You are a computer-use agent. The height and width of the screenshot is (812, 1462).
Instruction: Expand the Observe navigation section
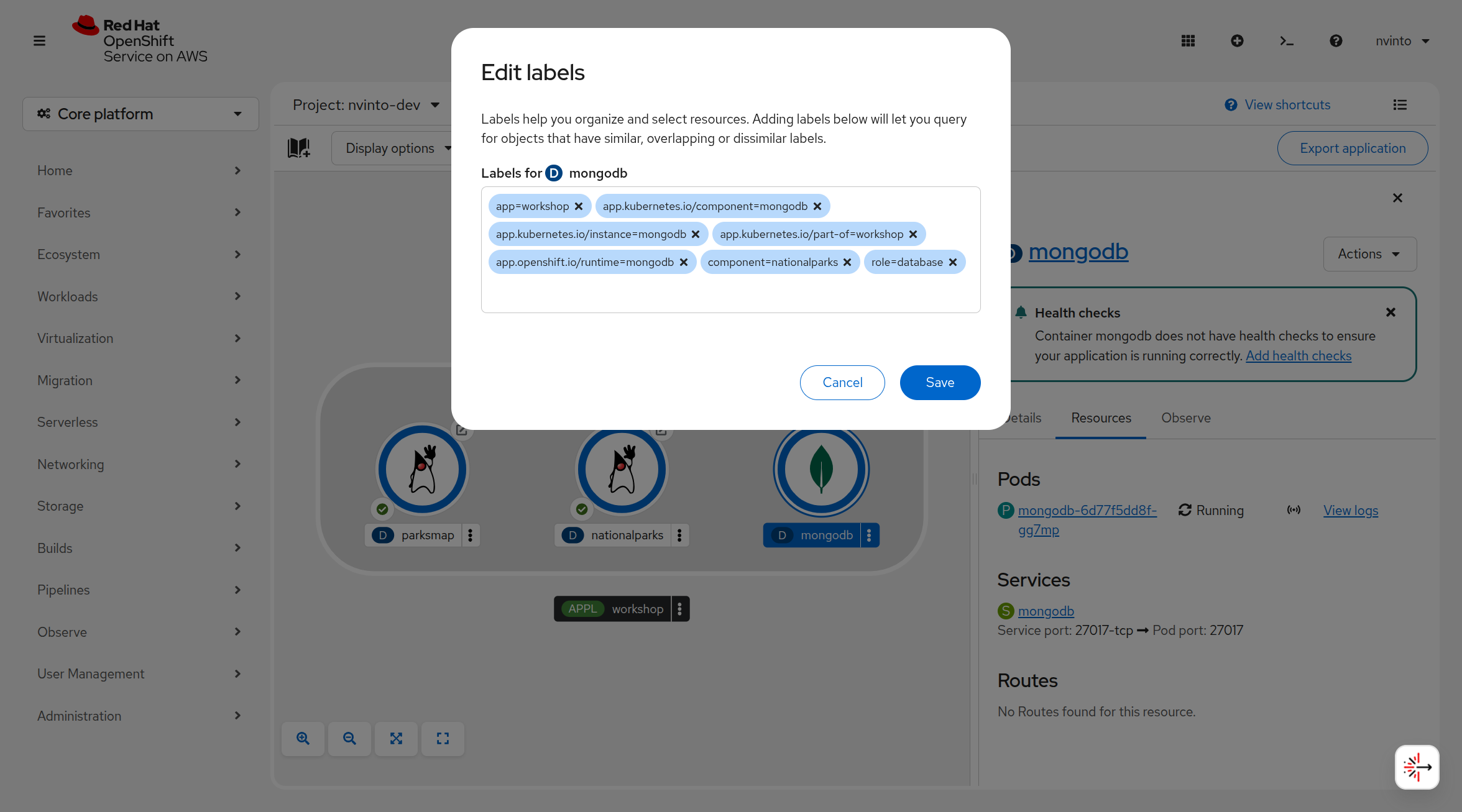(x=139, y=632)
